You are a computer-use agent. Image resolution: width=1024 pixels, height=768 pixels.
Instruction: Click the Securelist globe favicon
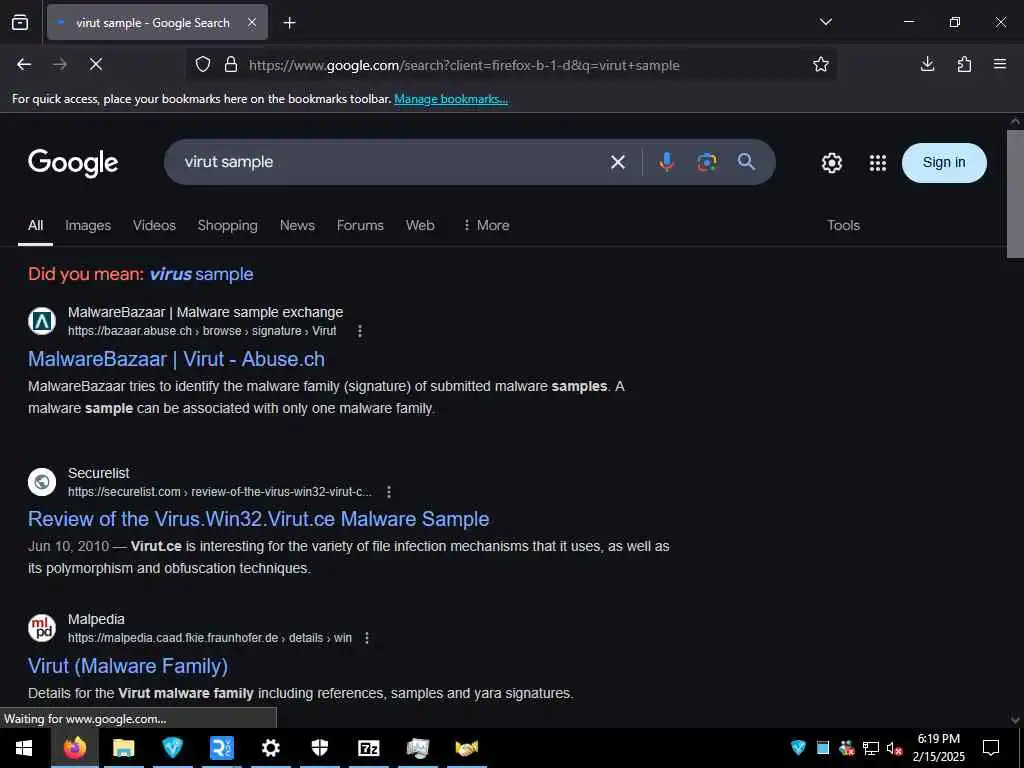pos(42,482)
